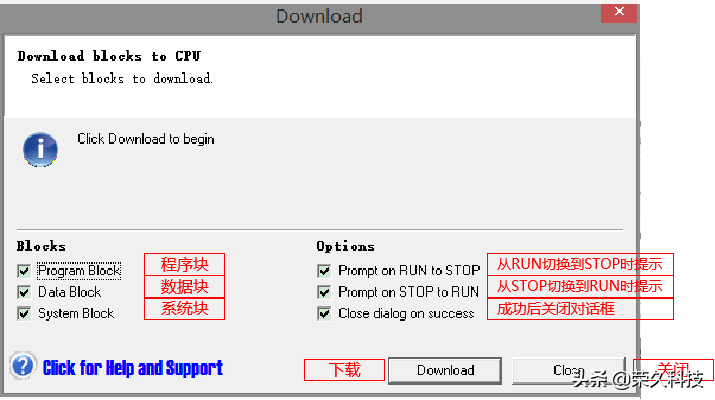Click the Download title bar

pyautogui.click(x=319, y=17)
